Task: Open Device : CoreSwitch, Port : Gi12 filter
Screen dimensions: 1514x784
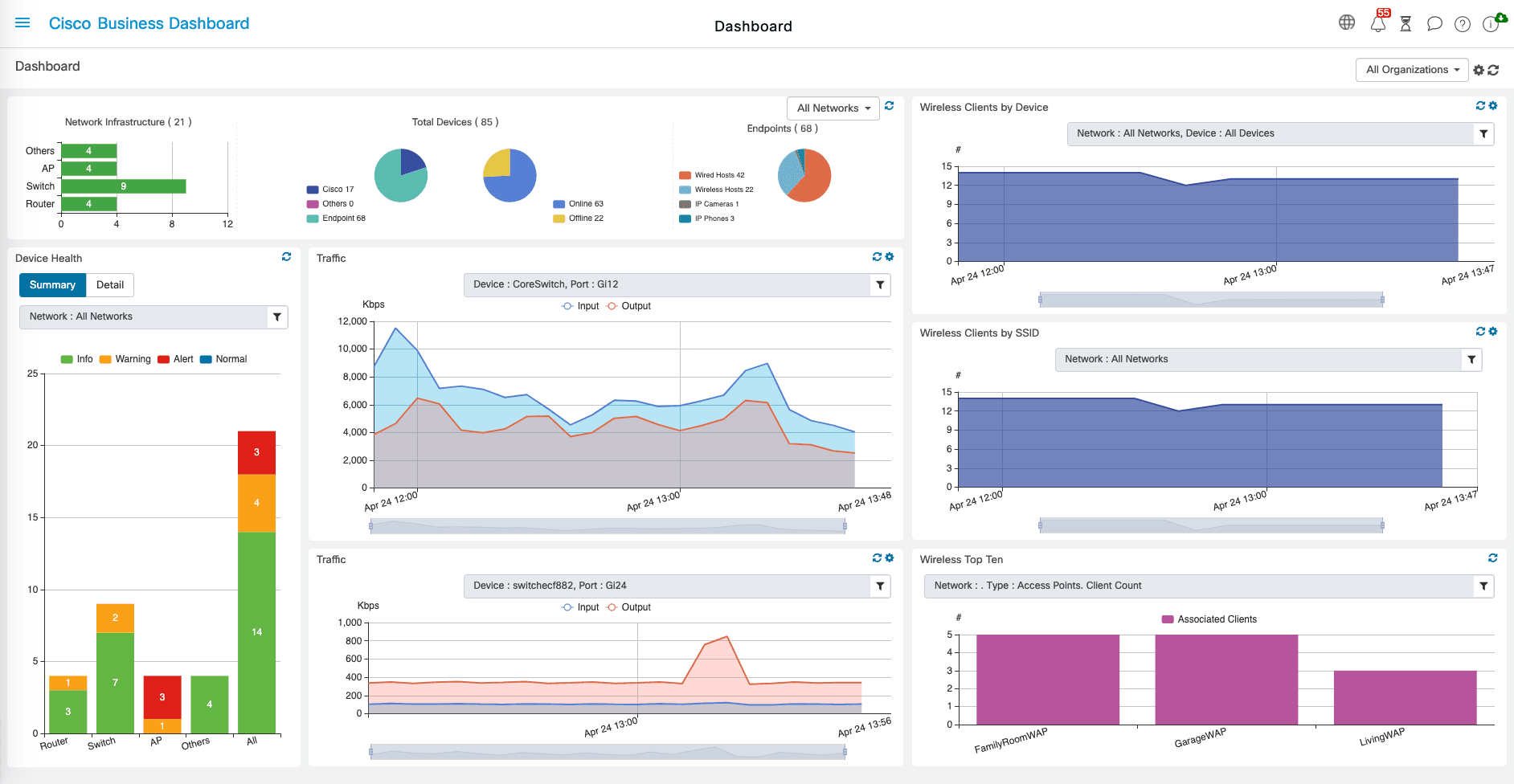Action: pos(677,285)
